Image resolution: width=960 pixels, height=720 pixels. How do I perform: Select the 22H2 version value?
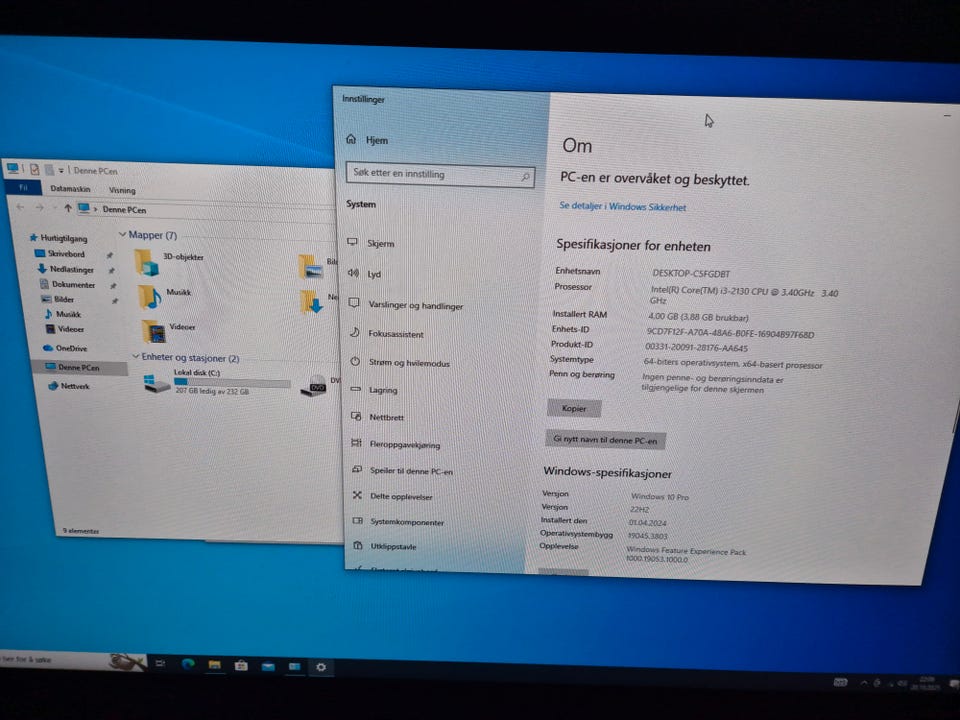coord(639,509)
